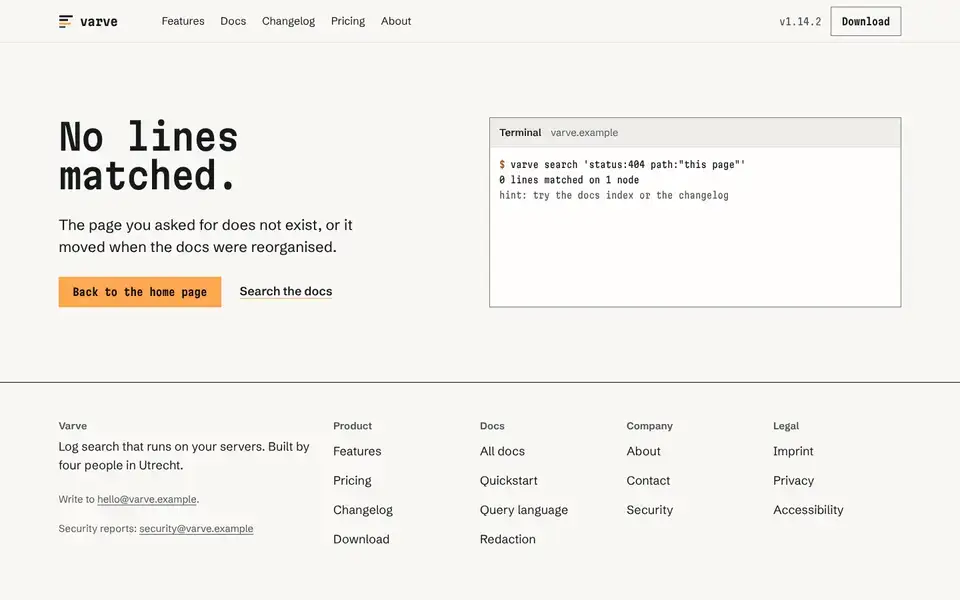The height and width of the screenshot is (600, 960).
Task: Open Features in footer Product column
Action: (x=357, y=451)
